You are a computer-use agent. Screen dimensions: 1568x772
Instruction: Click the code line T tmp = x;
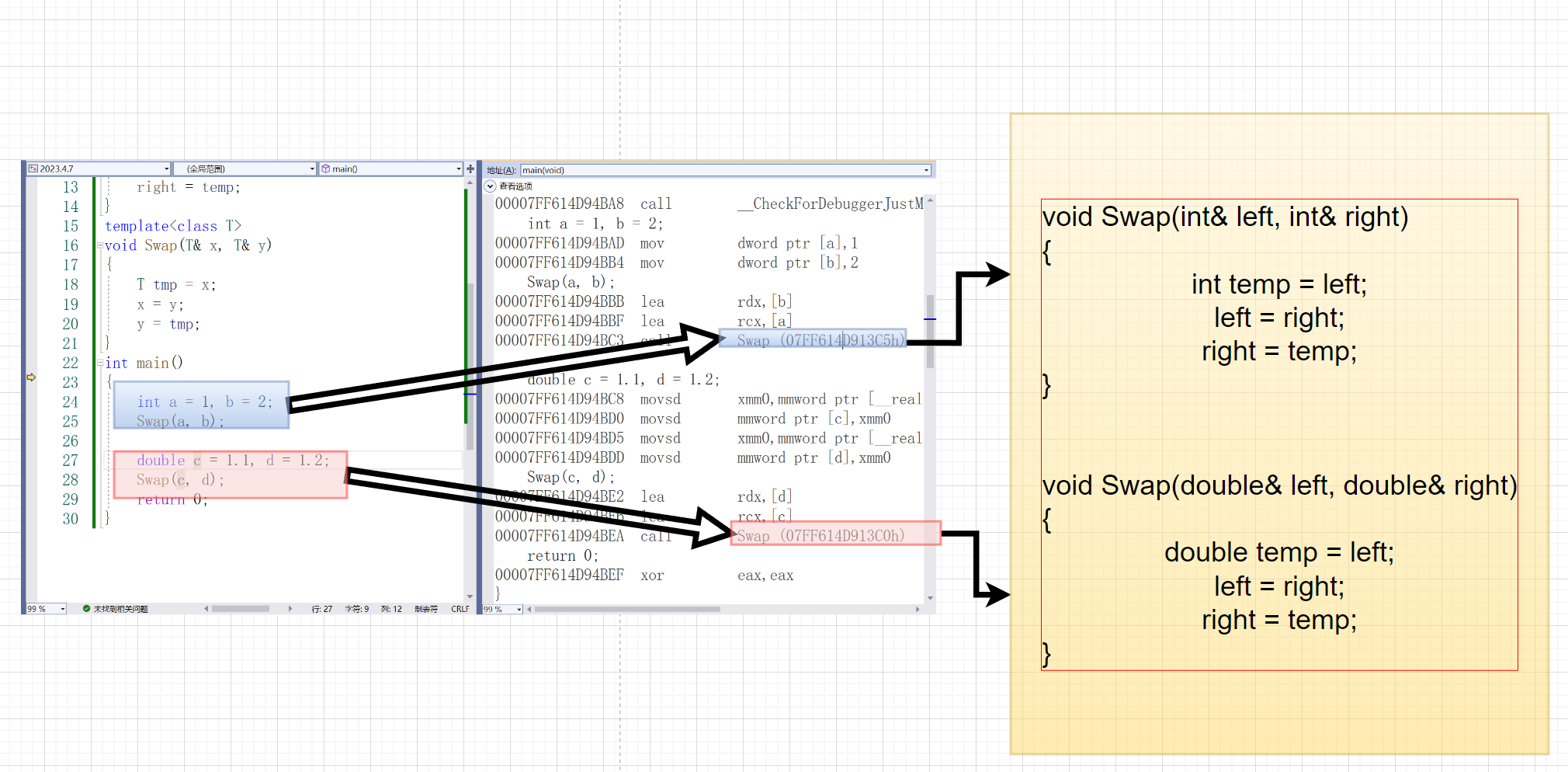pos(176,284)
